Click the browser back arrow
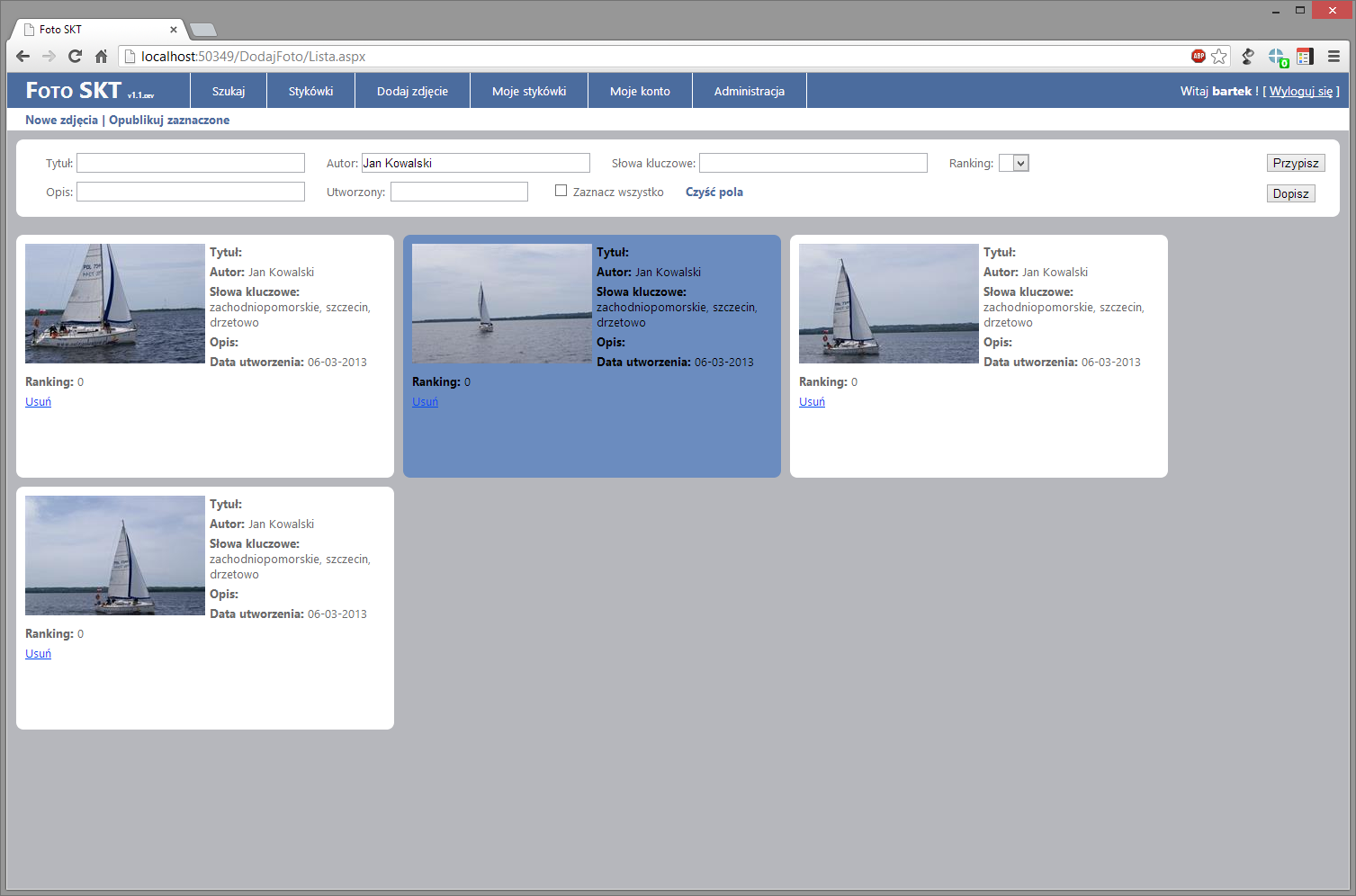 coord(23,57)
